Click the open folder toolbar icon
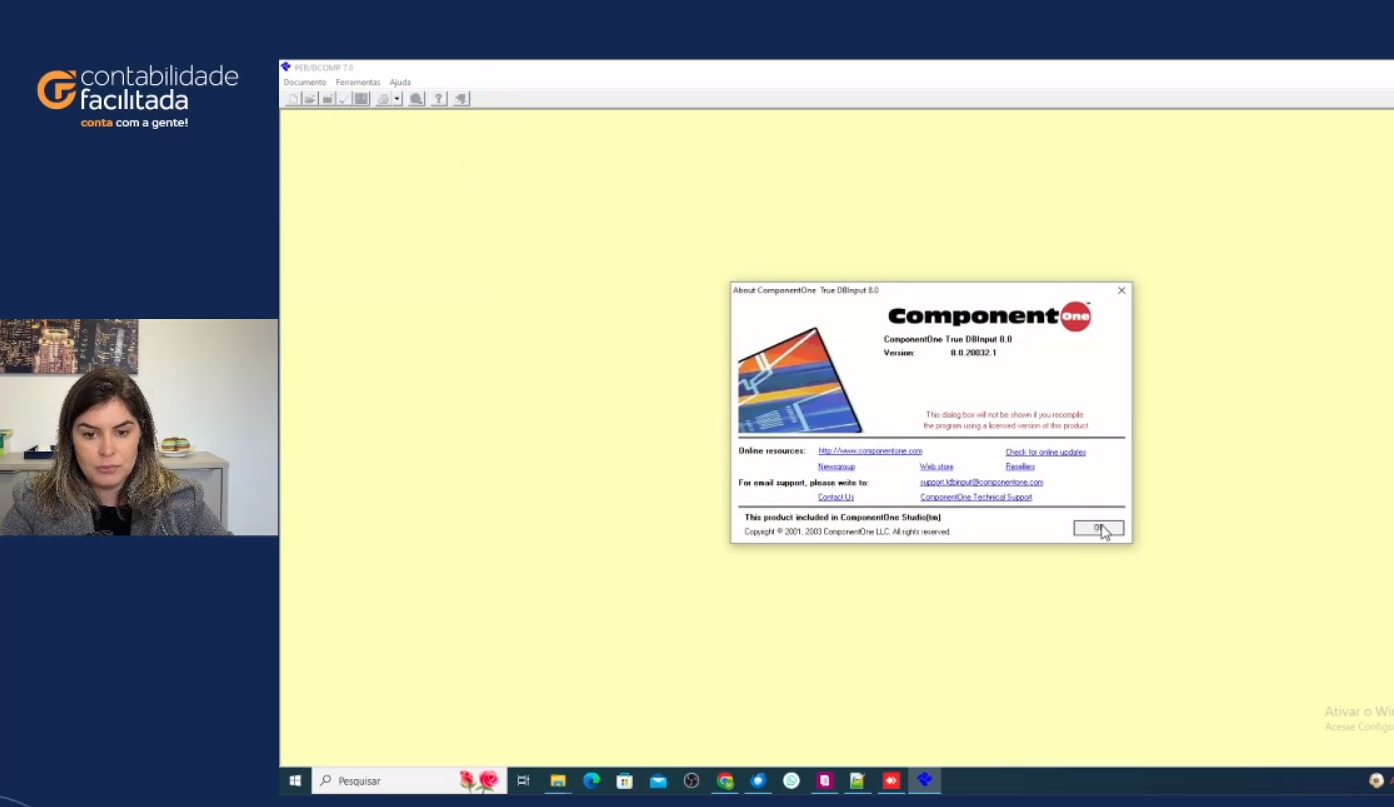The height and width of the screenshot is (807, 1394). [310, 99]
